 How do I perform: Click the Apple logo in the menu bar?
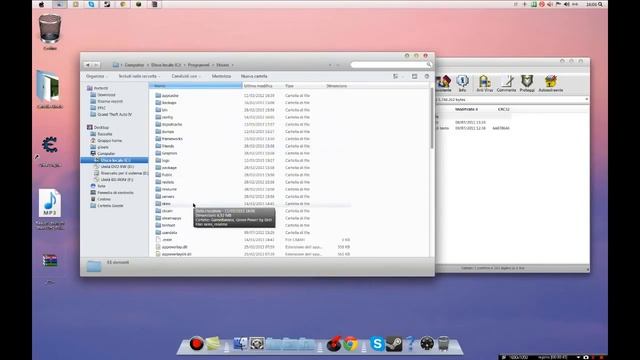[x=42, y=4]
